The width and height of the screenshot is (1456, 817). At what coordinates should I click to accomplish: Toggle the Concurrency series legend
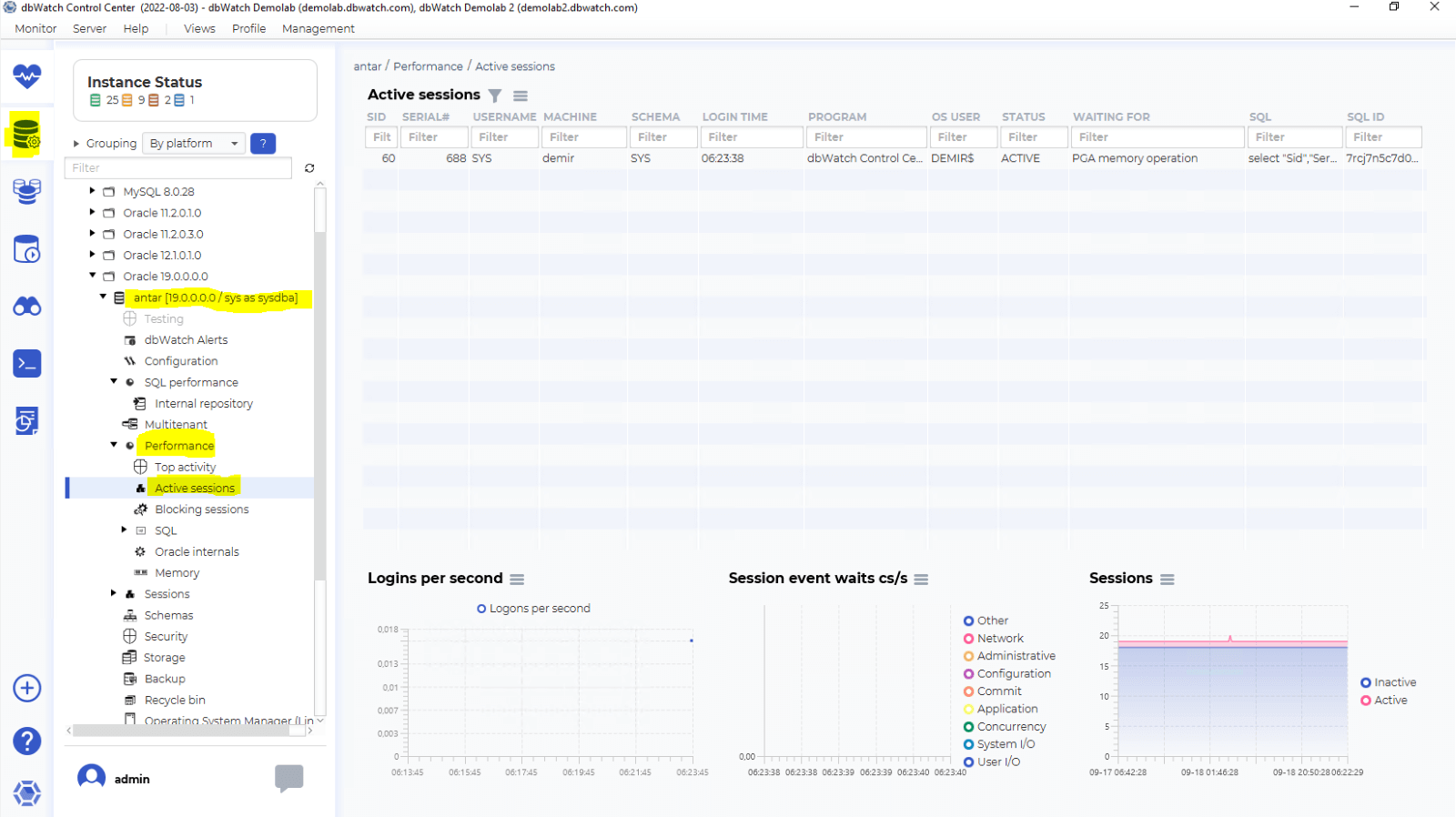(x=1005, y=727)
